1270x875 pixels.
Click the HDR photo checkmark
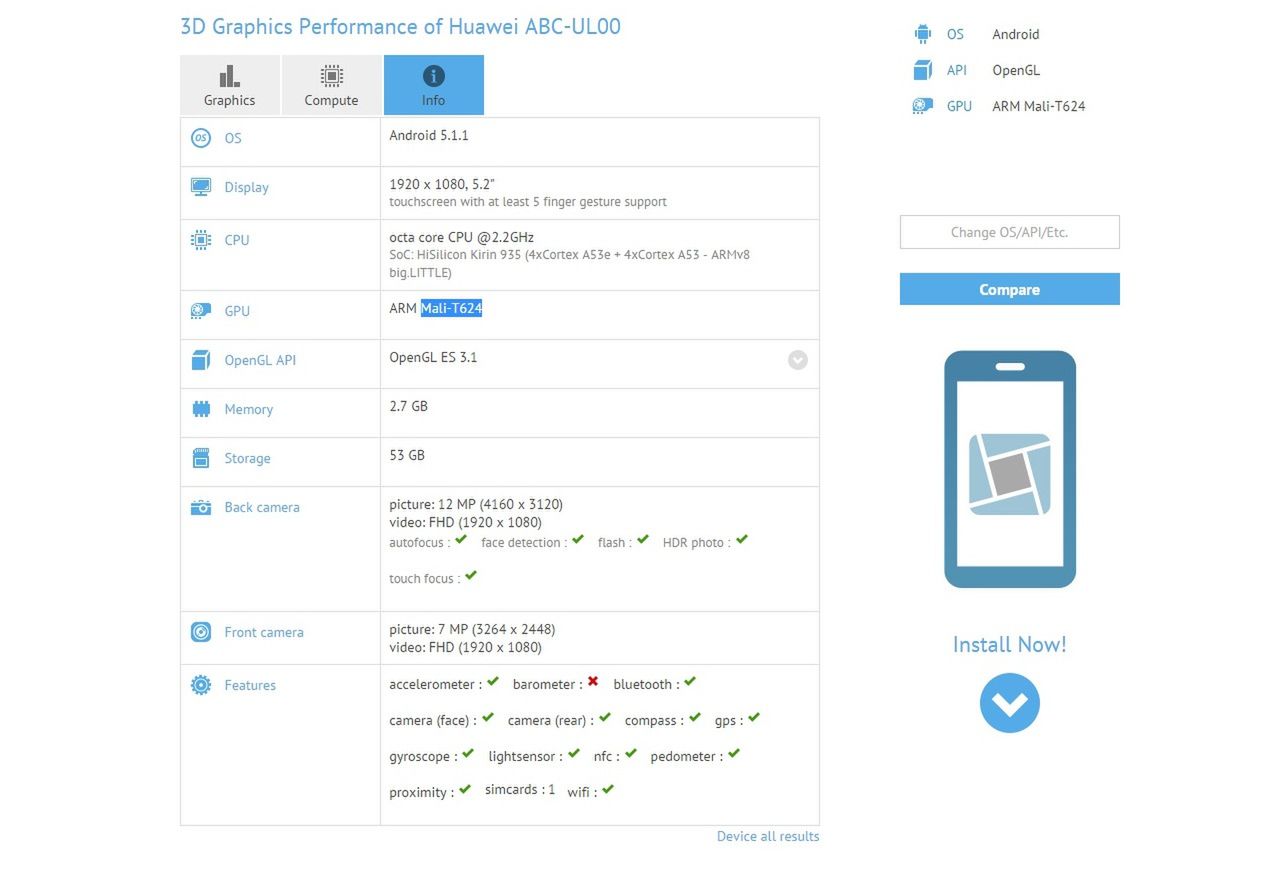coord(741,540)
